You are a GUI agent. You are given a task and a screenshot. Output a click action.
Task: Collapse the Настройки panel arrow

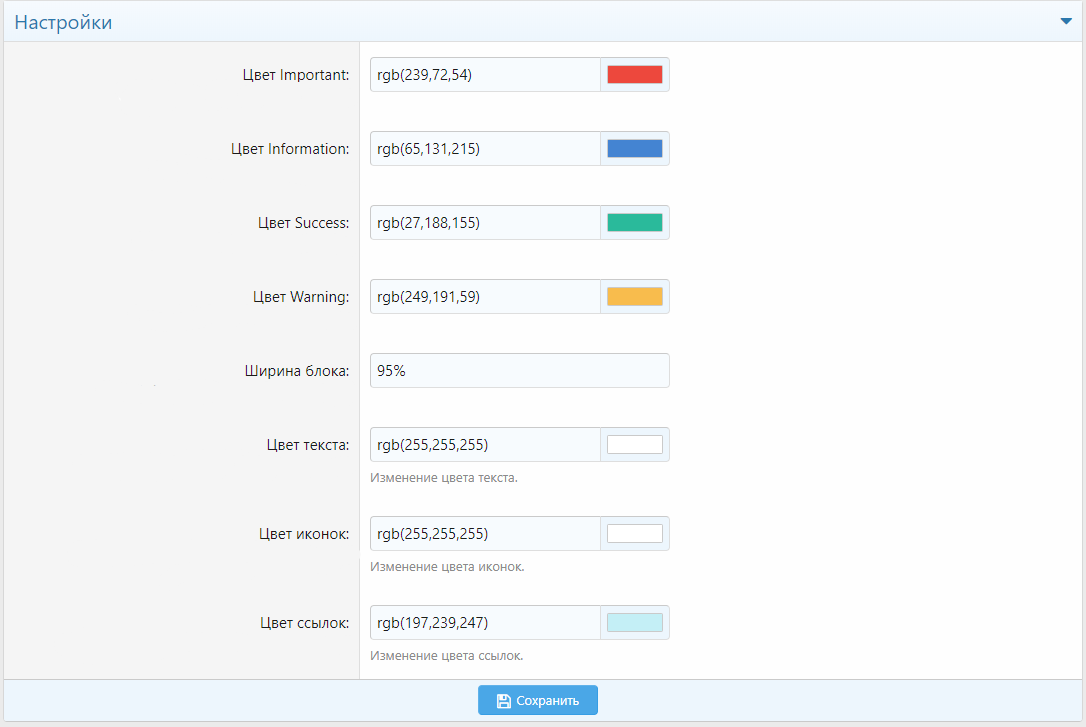(x=1066, y=21)
